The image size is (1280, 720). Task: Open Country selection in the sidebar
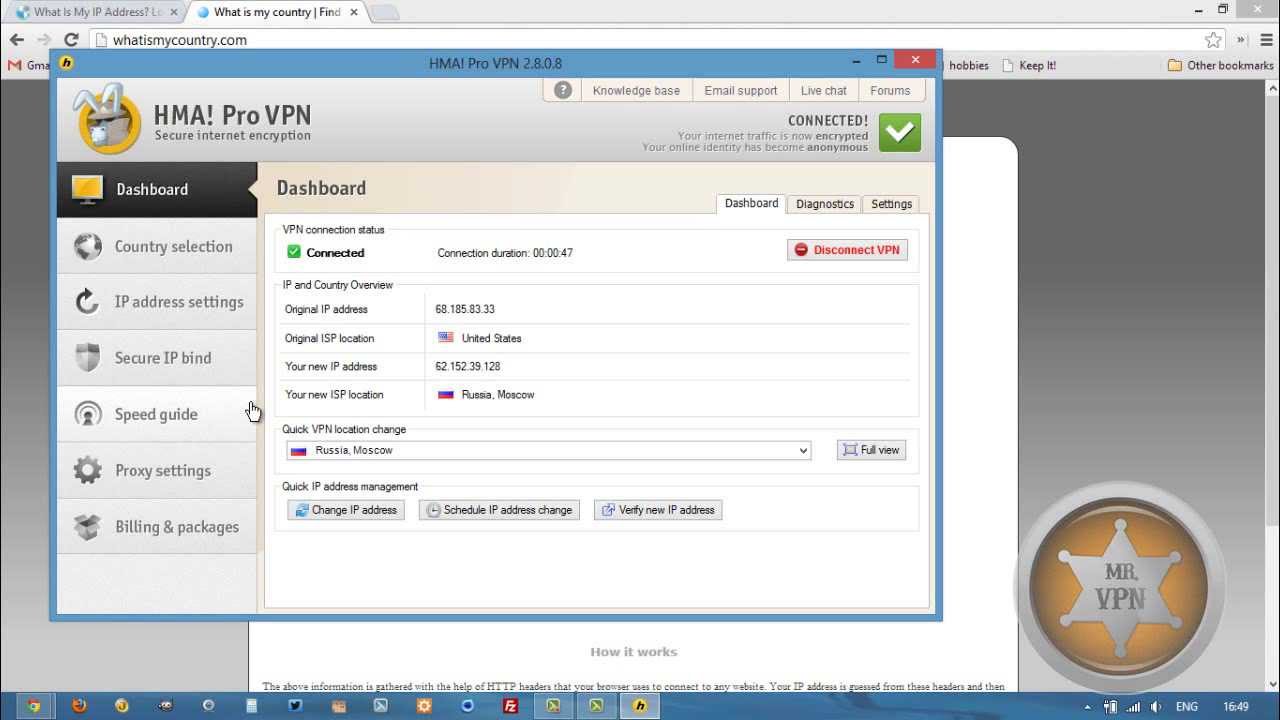(157, 246)
